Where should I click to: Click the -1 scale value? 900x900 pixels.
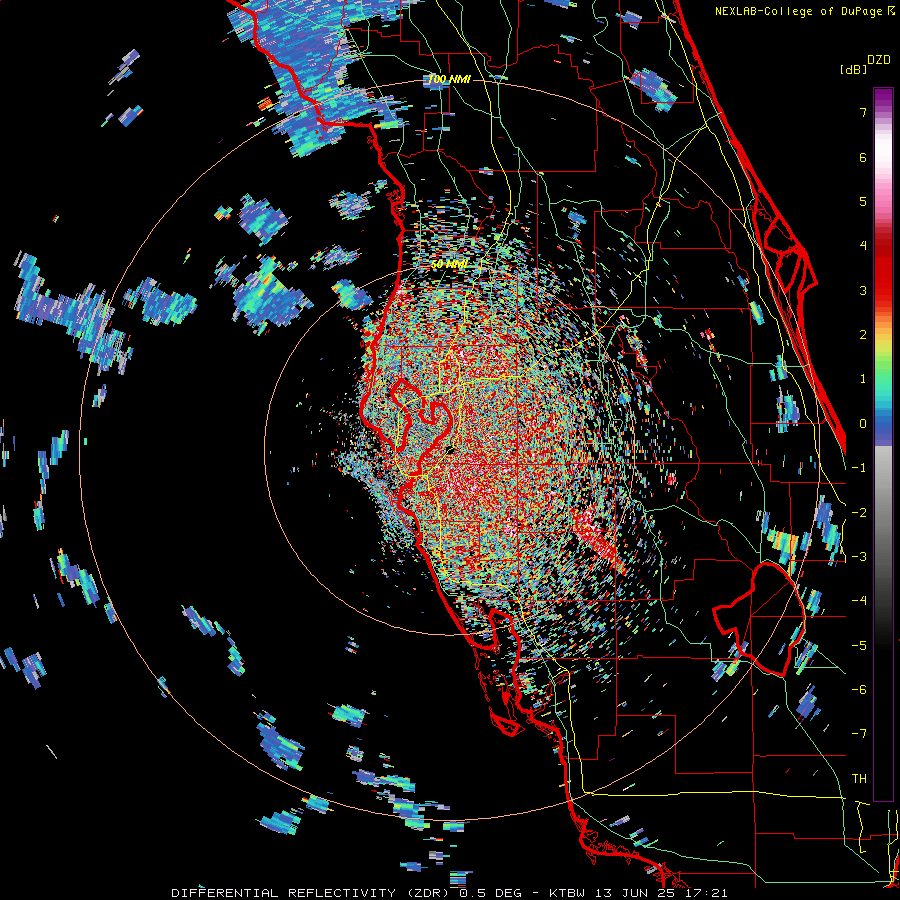859,468
